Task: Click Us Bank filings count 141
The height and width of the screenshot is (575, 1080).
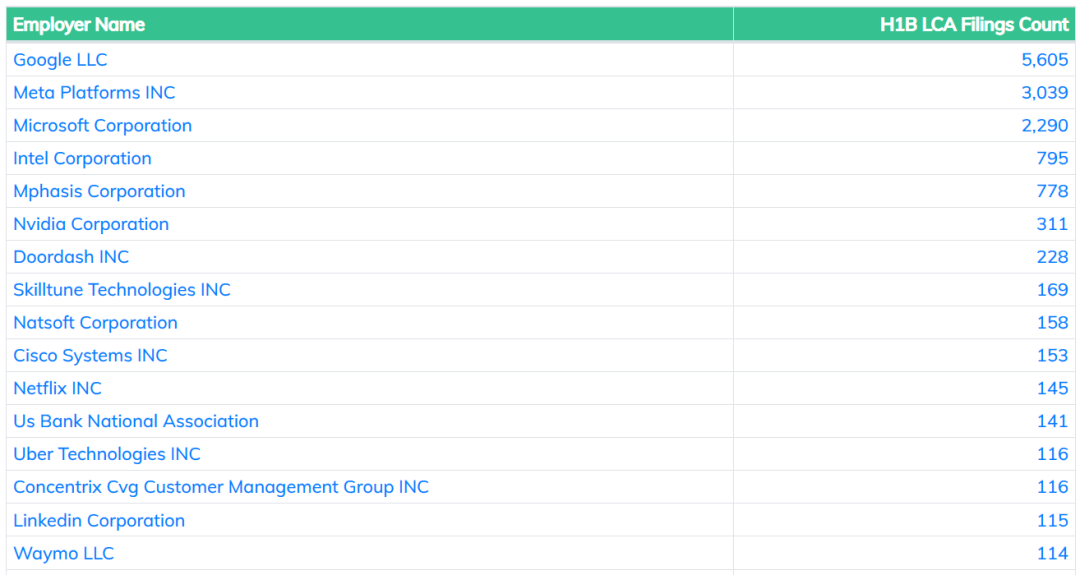Action: click(1052, 421)
